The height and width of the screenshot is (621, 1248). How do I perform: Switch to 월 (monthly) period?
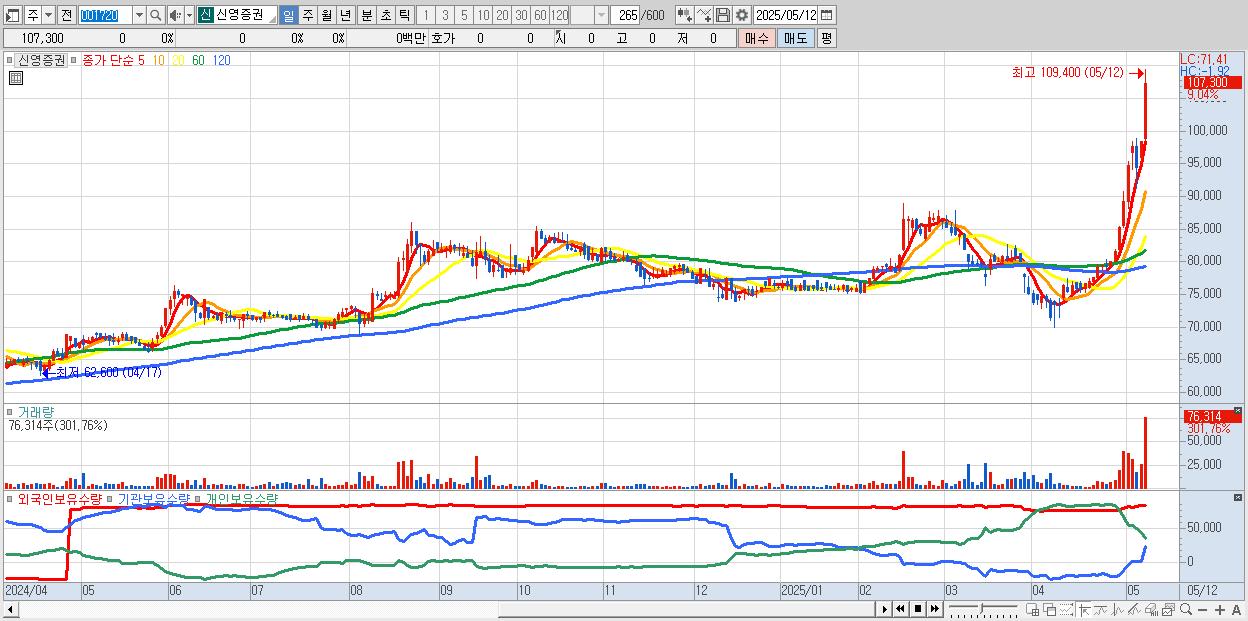click(x=326, y=16)
